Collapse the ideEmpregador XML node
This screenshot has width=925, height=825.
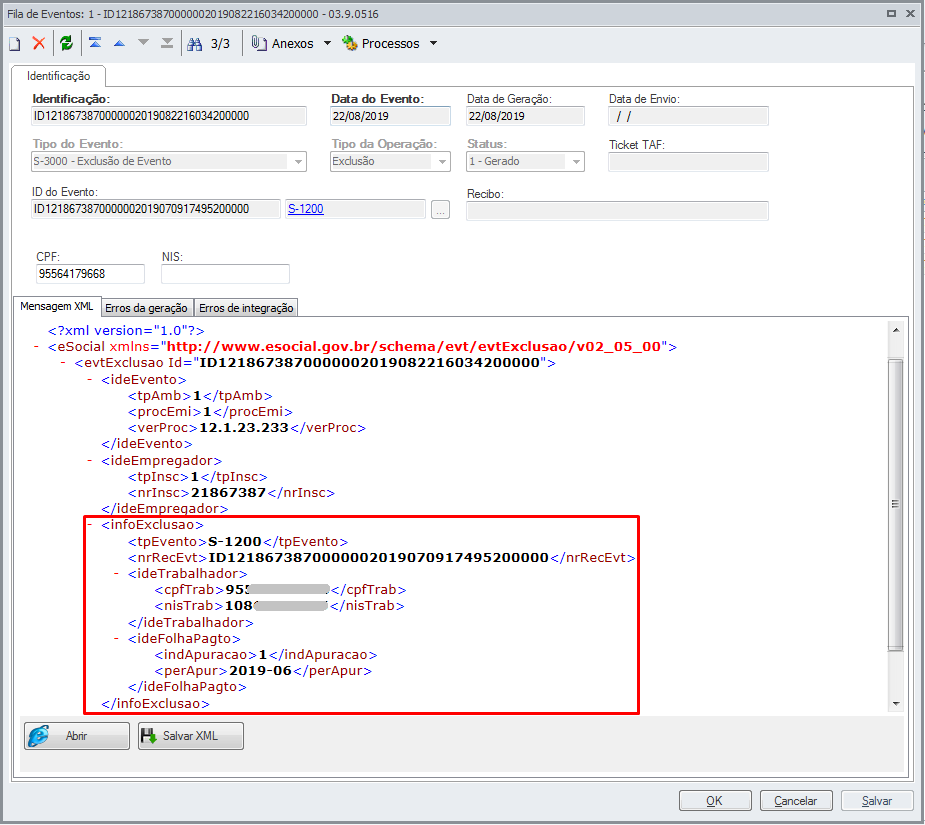point(89,460)
